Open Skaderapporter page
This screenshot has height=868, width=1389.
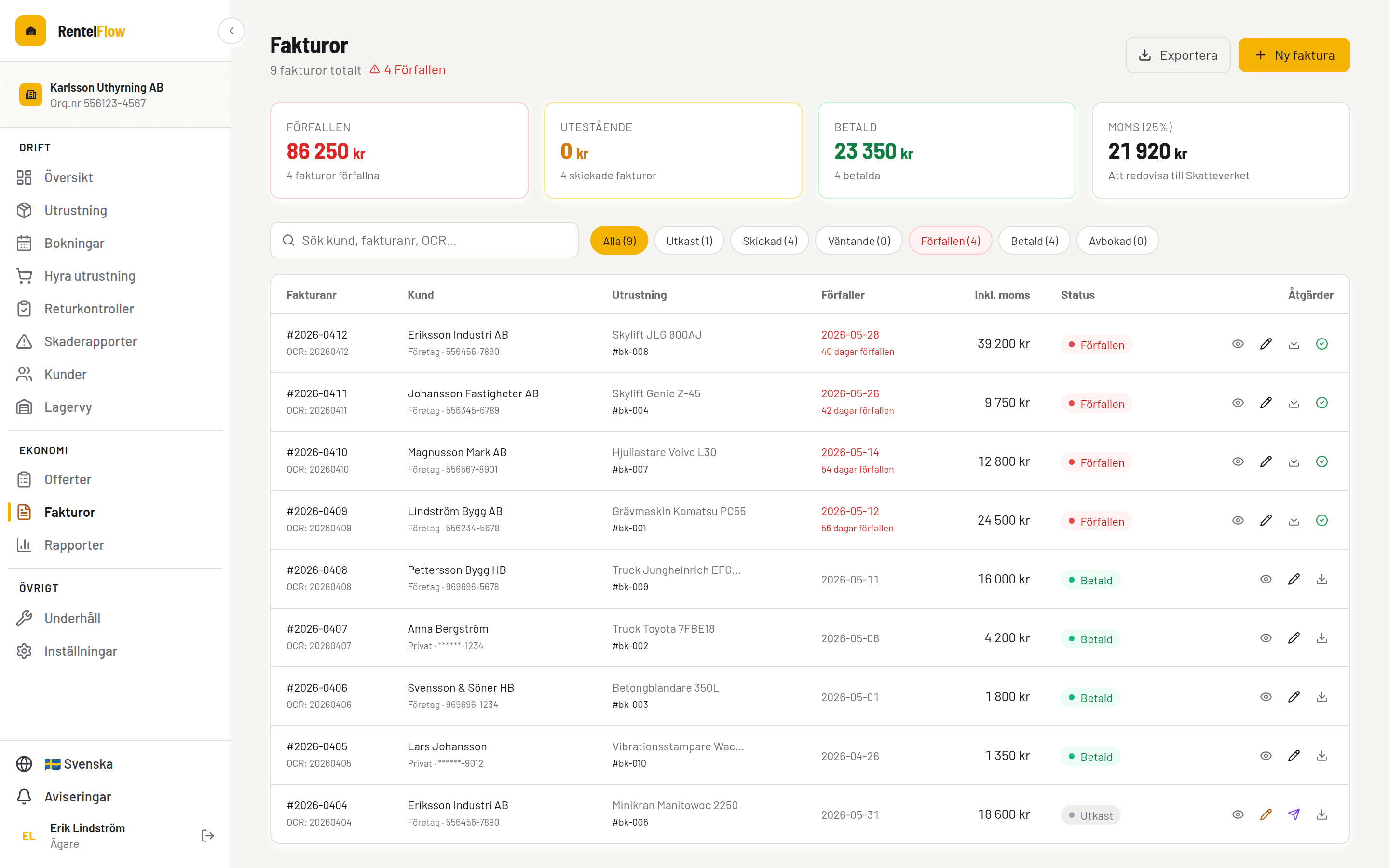coord(115,341)
